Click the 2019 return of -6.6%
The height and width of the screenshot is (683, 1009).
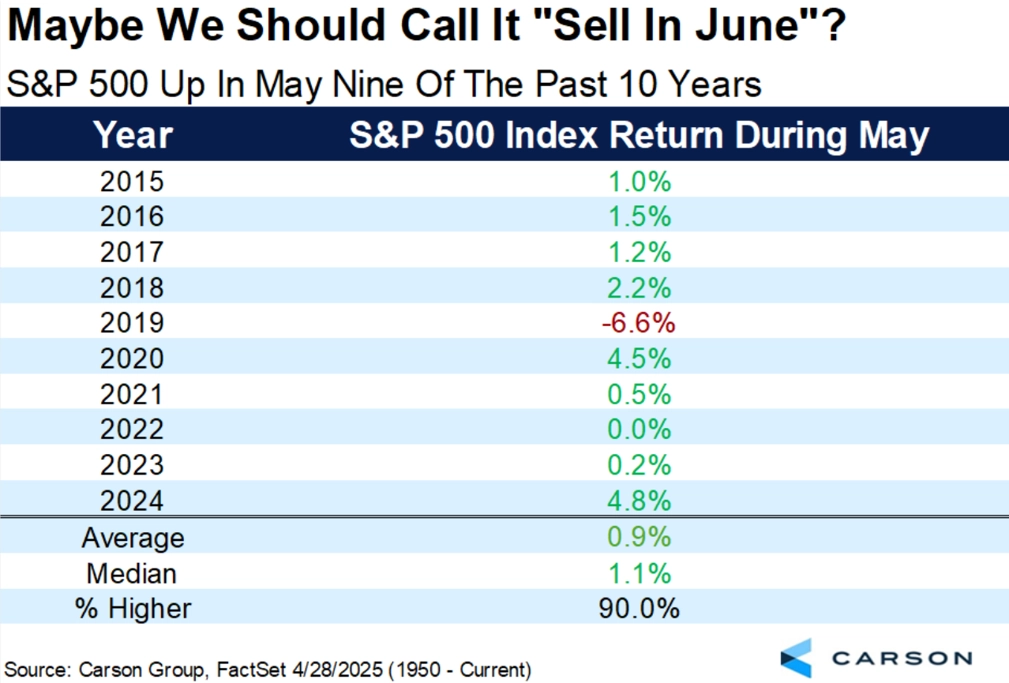(639, 322)
